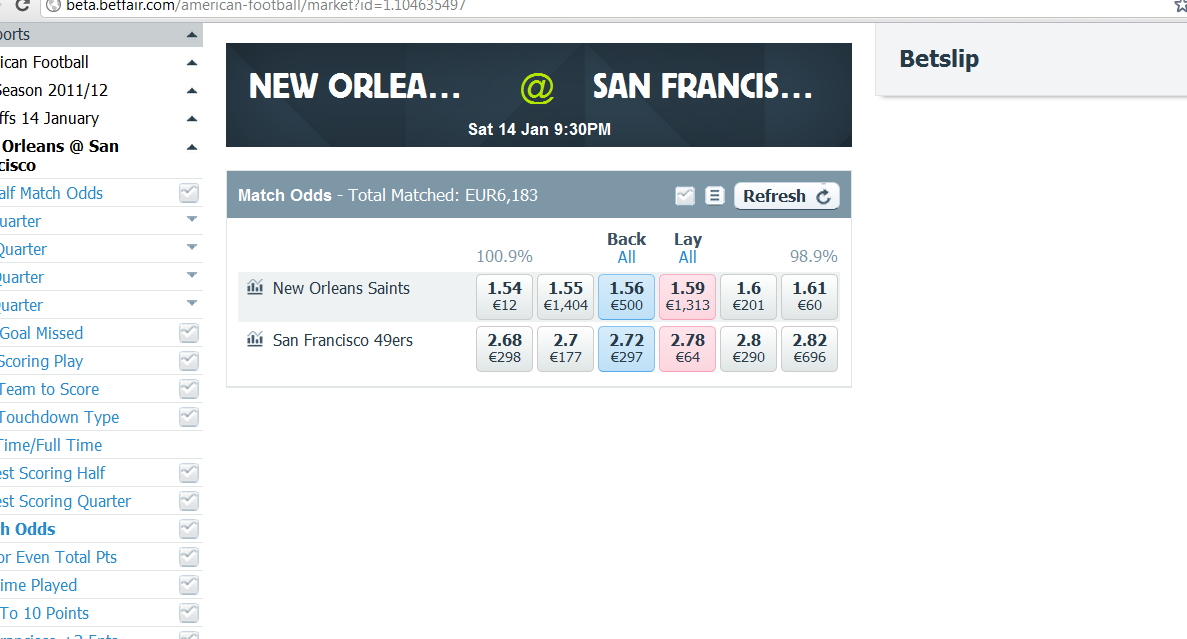Viewport: 1187px width, 639px height.
Task: Click the green @ symbol in match banner
Action: (x=537, y=88)
